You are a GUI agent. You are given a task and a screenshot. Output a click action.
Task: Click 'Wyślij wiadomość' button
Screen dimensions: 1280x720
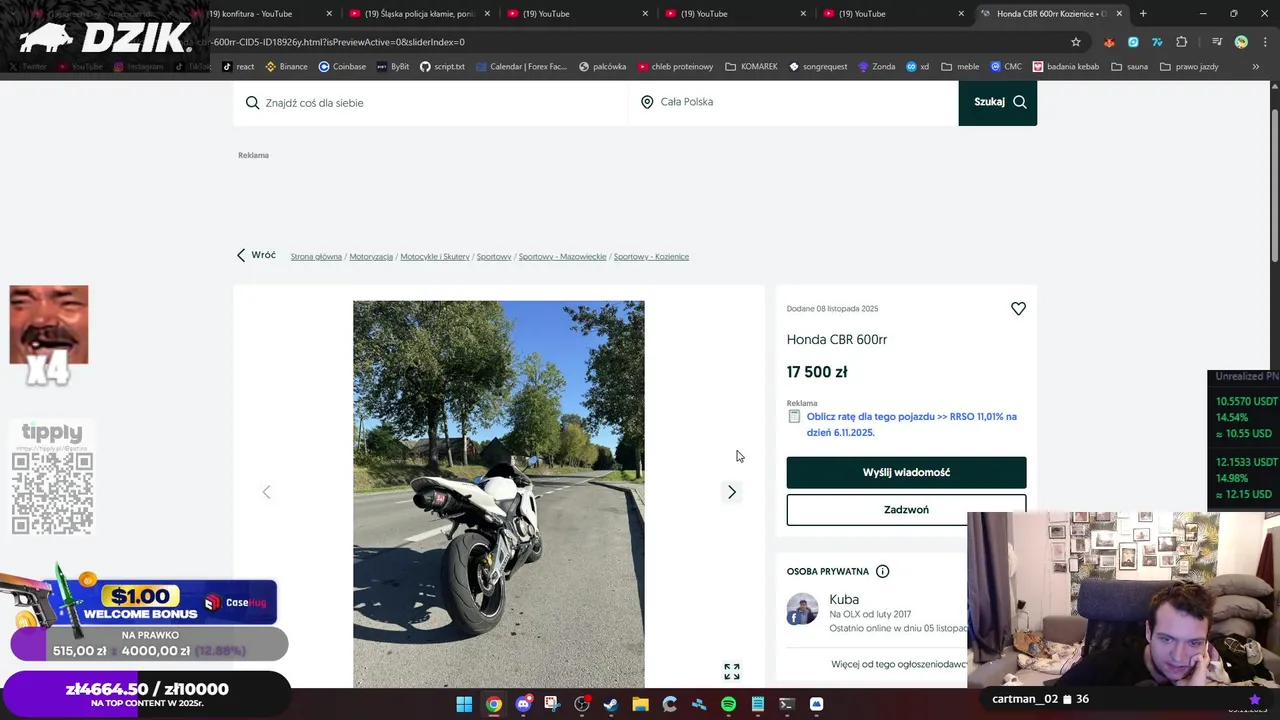(x=906, y=472)
